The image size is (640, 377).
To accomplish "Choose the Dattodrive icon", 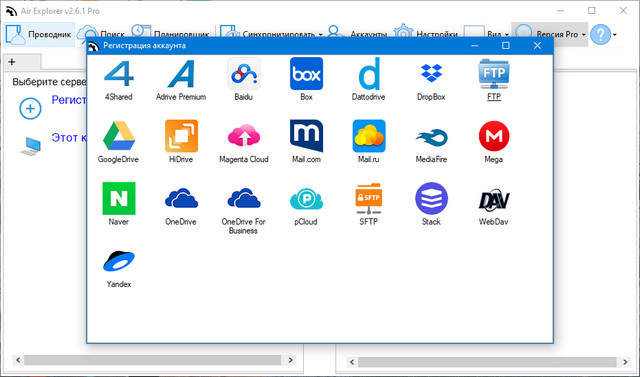I will [x=369, y=74].
